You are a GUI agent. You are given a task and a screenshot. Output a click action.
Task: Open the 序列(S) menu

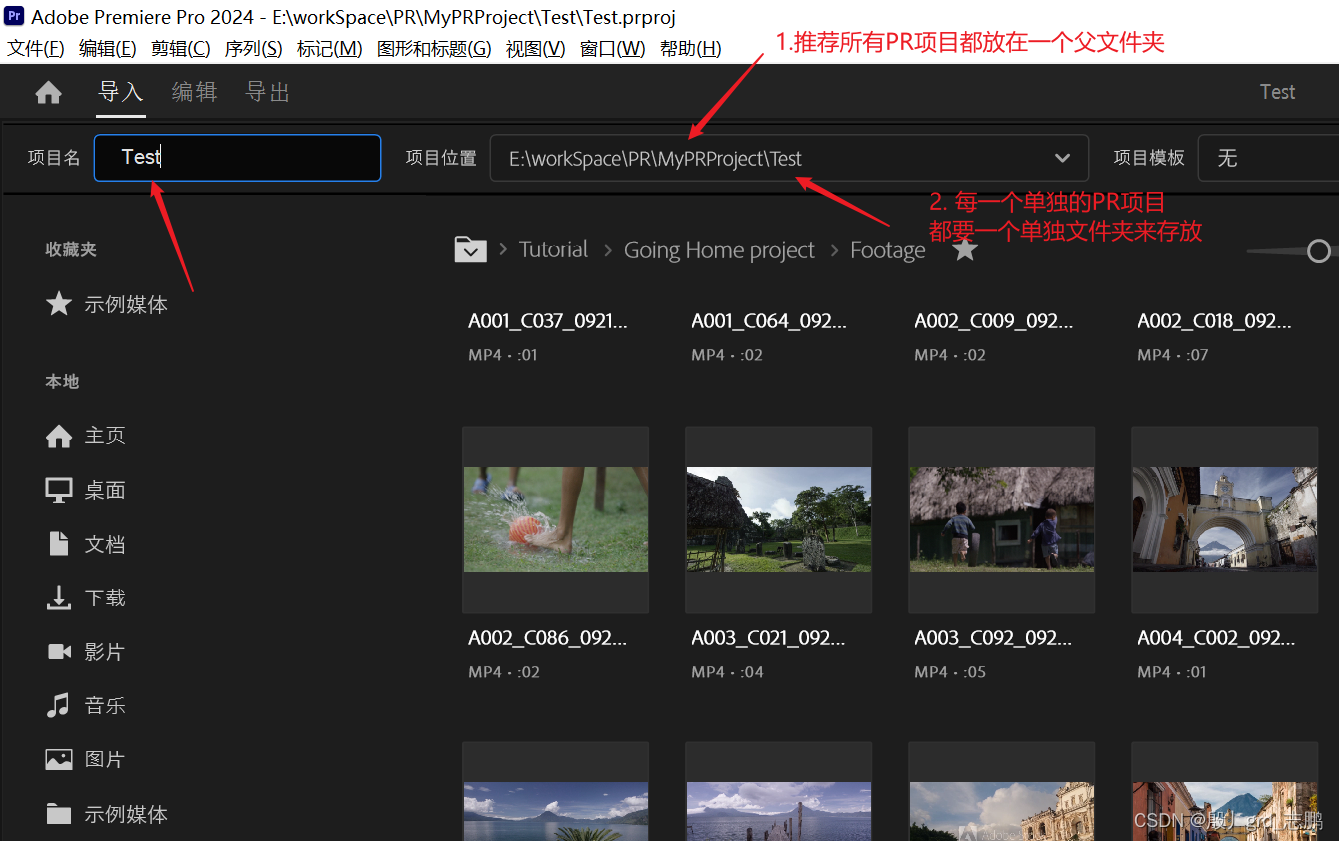pyautogui.click(x=254, y=49)
